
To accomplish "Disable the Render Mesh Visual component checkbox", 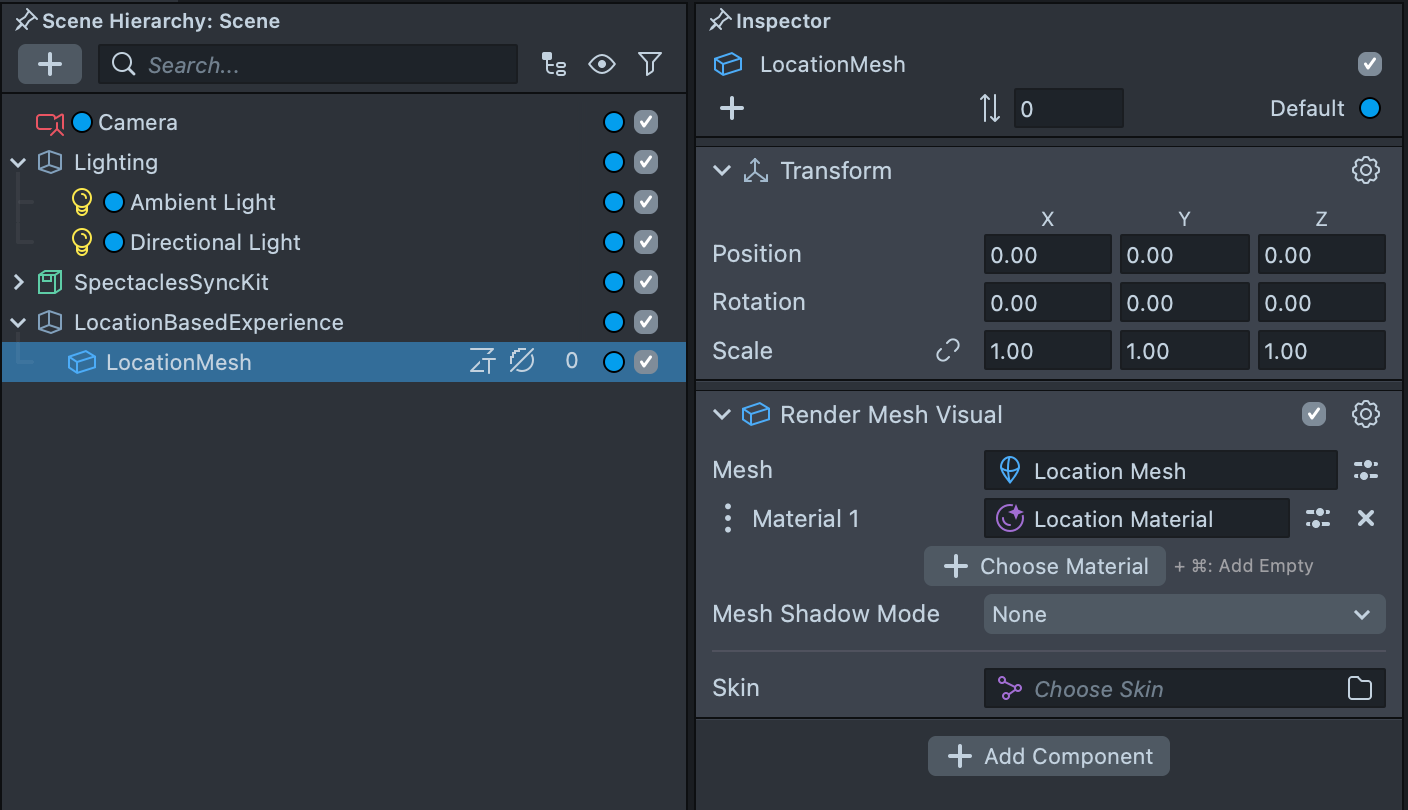I will tap(1314, 415).
